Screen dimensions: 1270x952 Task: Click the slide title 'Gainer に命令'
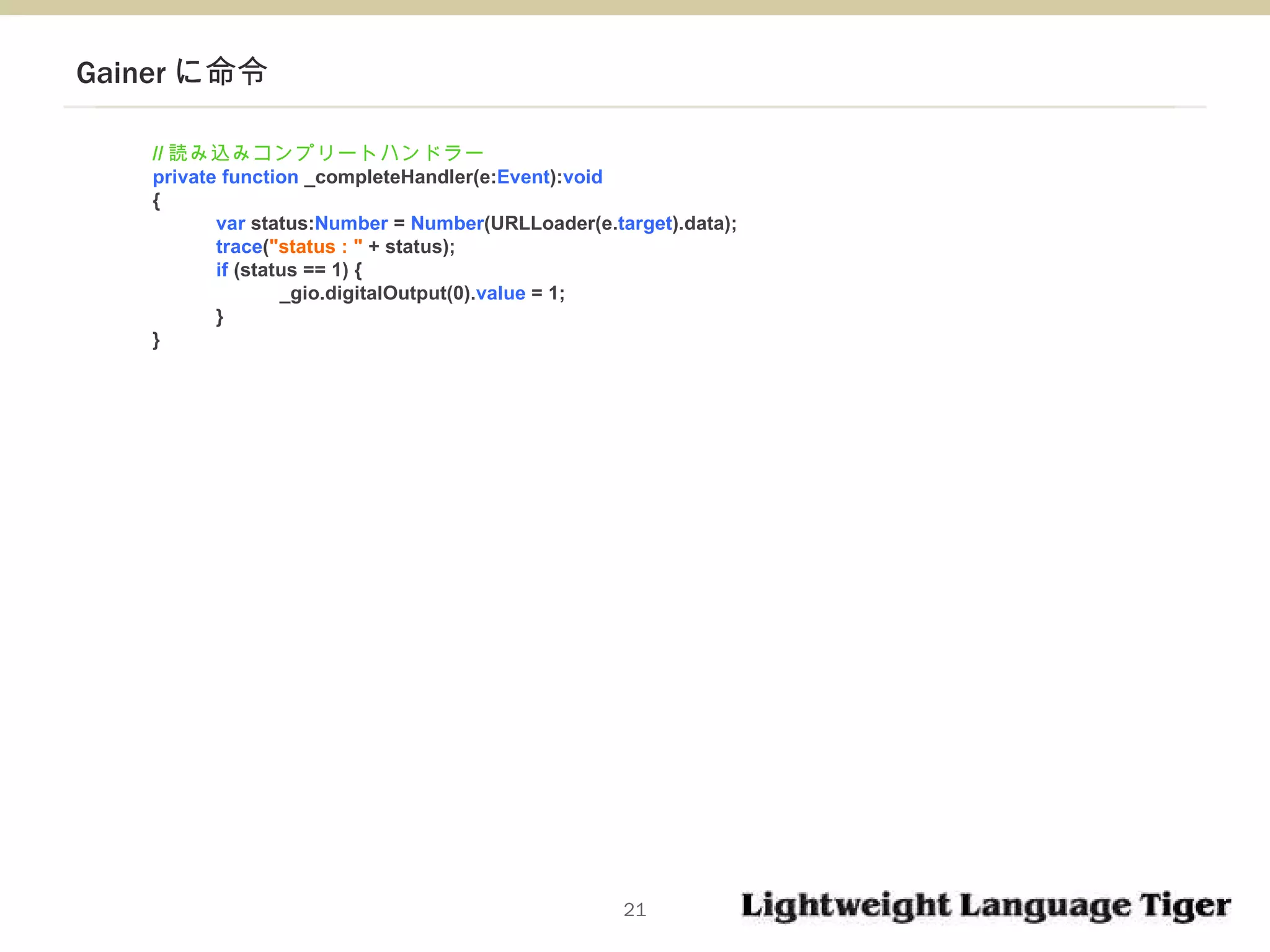coord(172,72)
